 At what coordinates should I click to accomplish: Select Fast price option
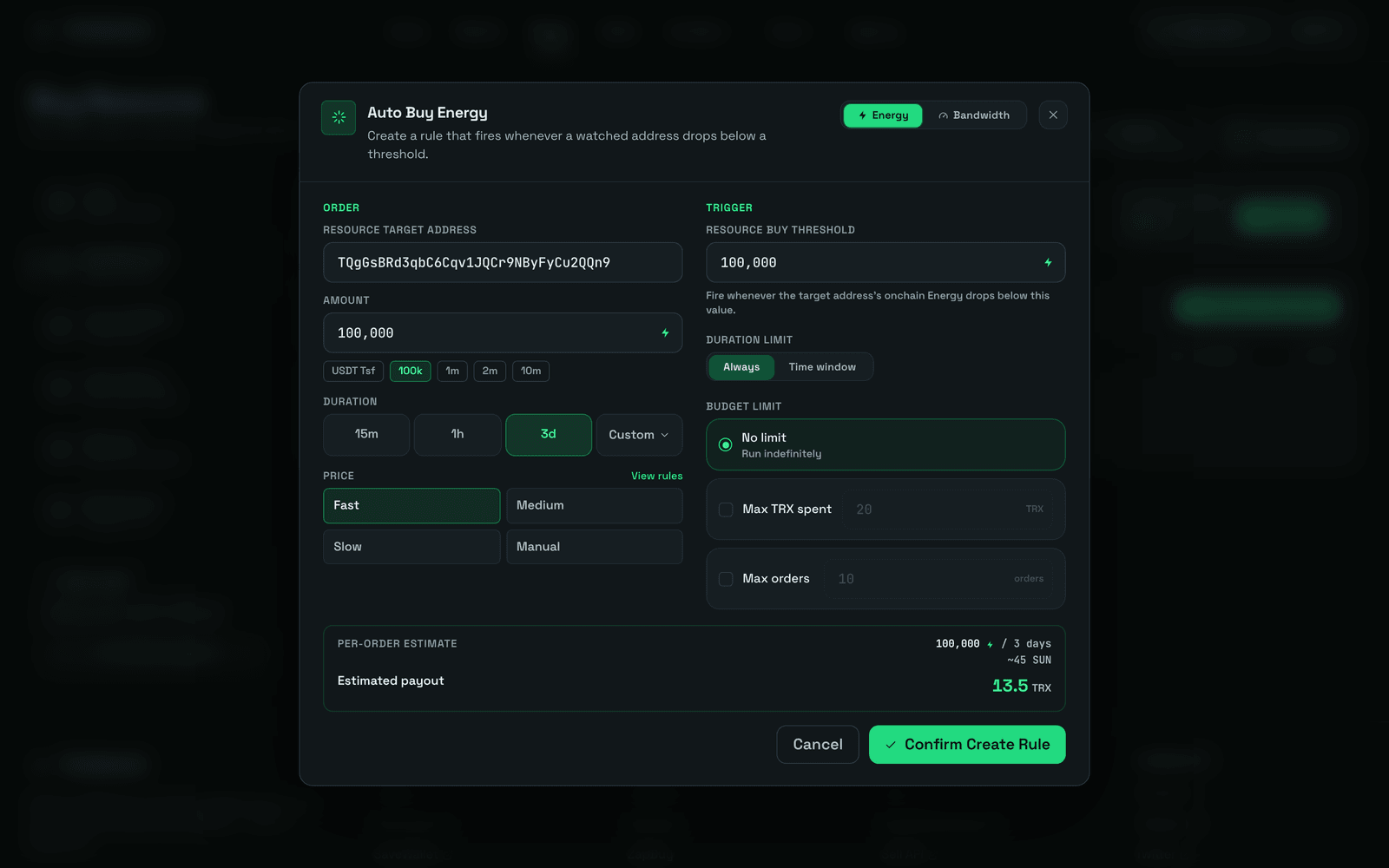pos(411,506)
